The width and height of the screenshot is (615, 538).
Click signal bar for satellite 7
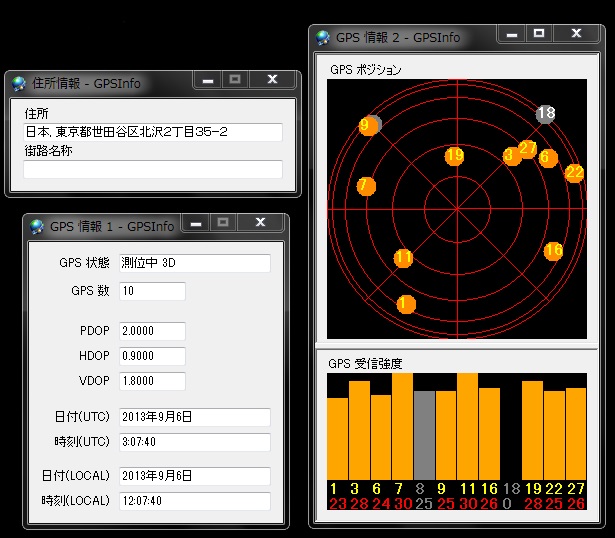click(x=402, y=426)
